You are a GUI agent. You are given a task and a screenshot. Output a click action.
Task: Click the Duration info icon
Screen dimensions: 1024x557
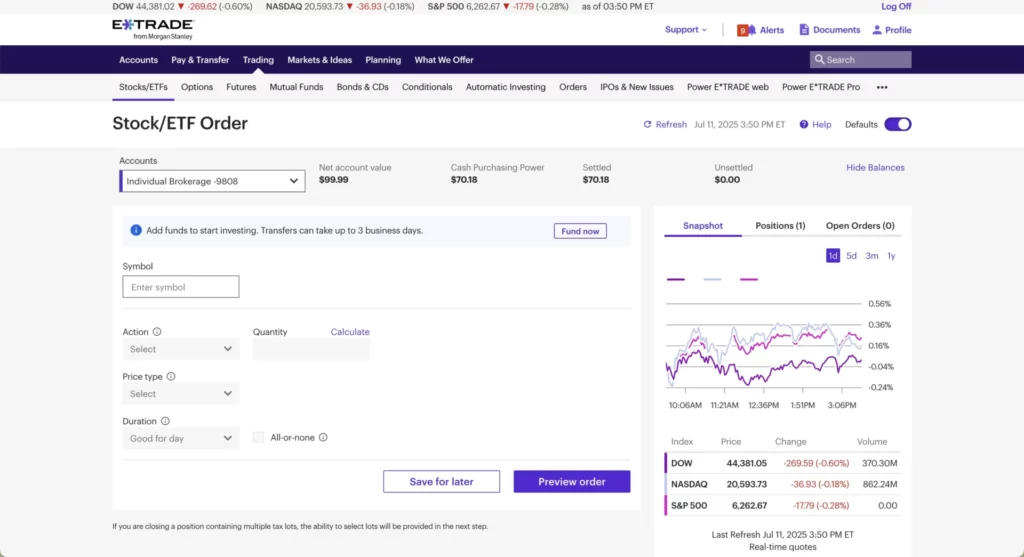click(x=165, y=421)
